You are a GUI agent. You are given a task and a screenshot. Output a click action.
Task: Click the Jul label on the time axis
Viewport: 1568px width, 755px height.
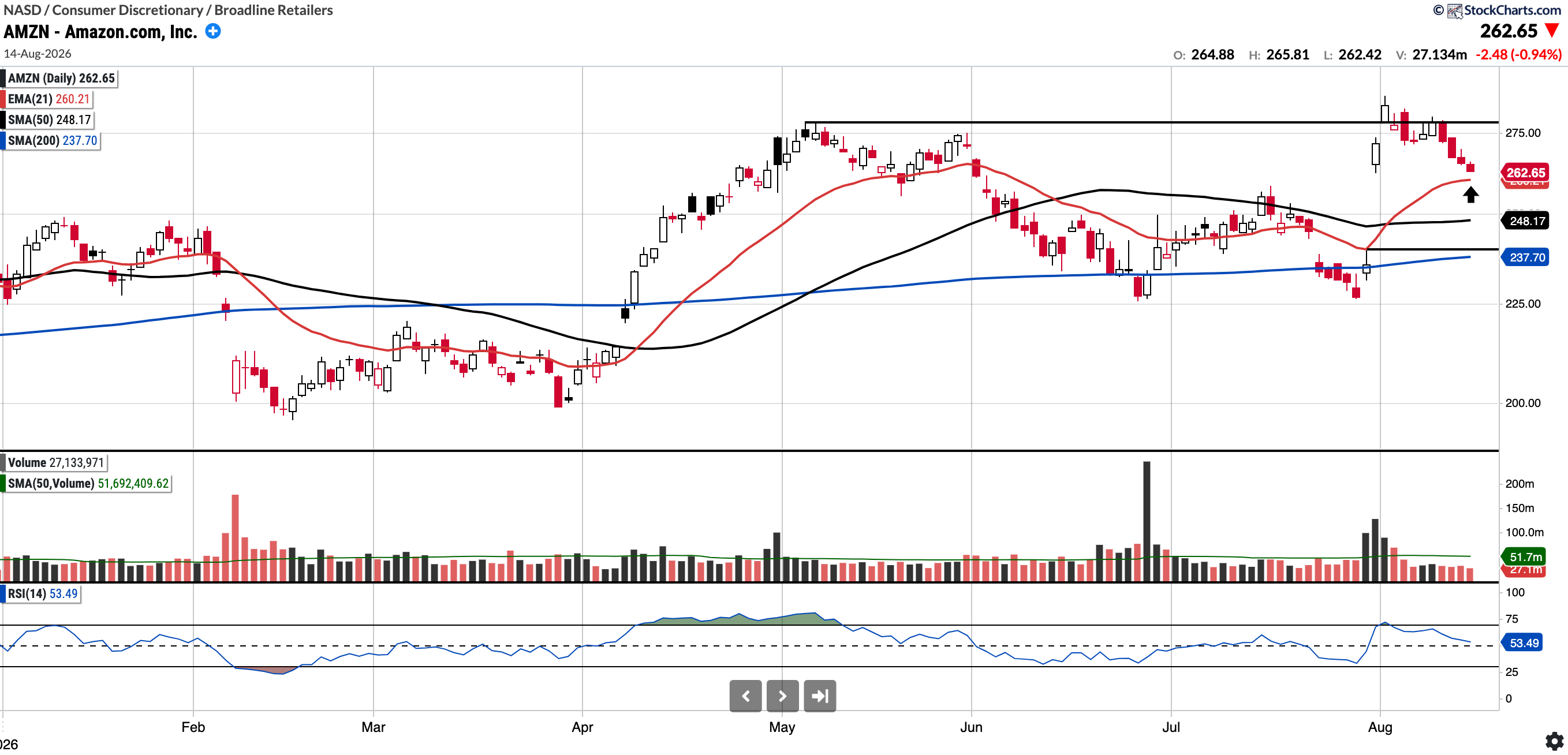click(1171, 727)
